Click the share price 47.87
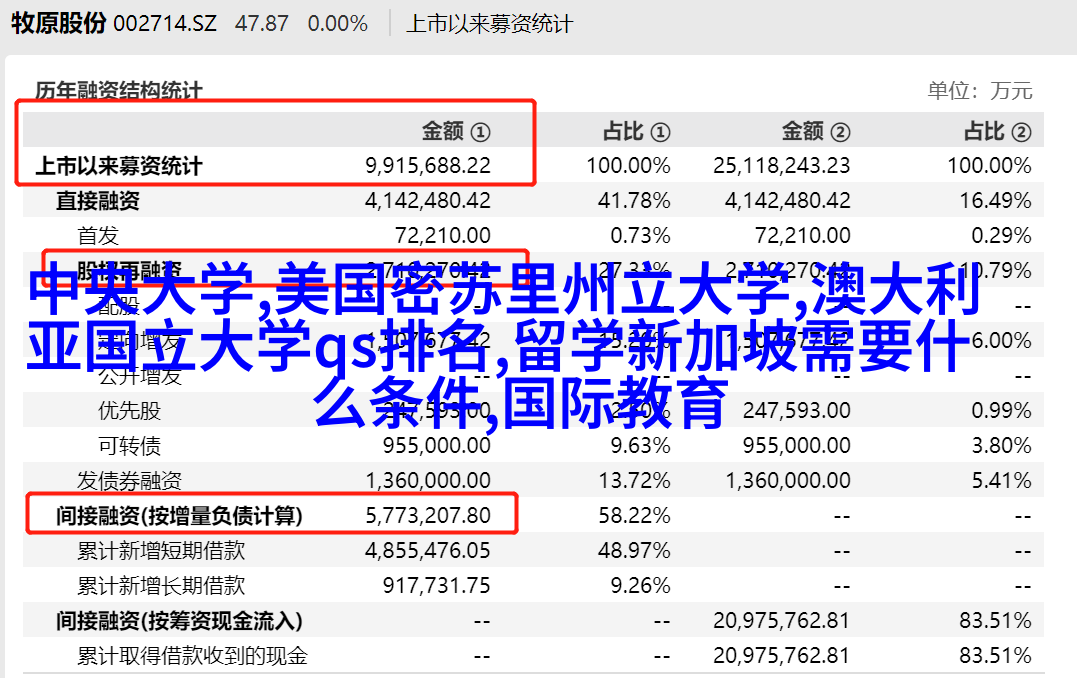This screenshot has height=678, width=1077. tap(262, 24)
